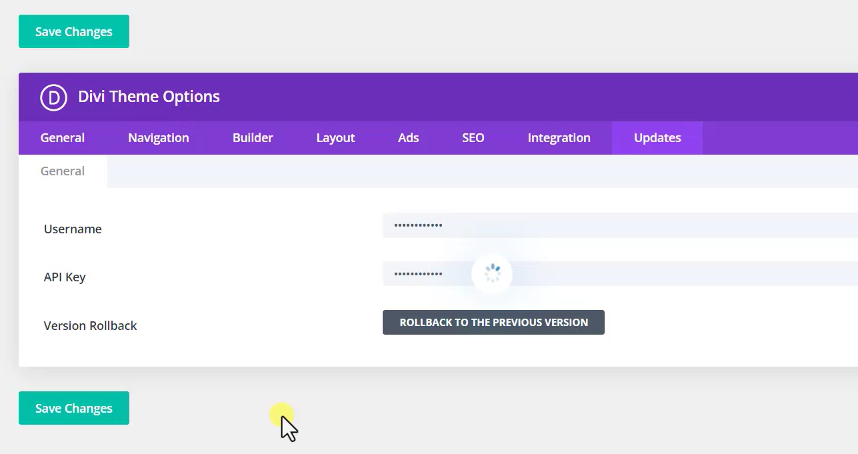Switch to the Integration tab

tap(559, 138)
